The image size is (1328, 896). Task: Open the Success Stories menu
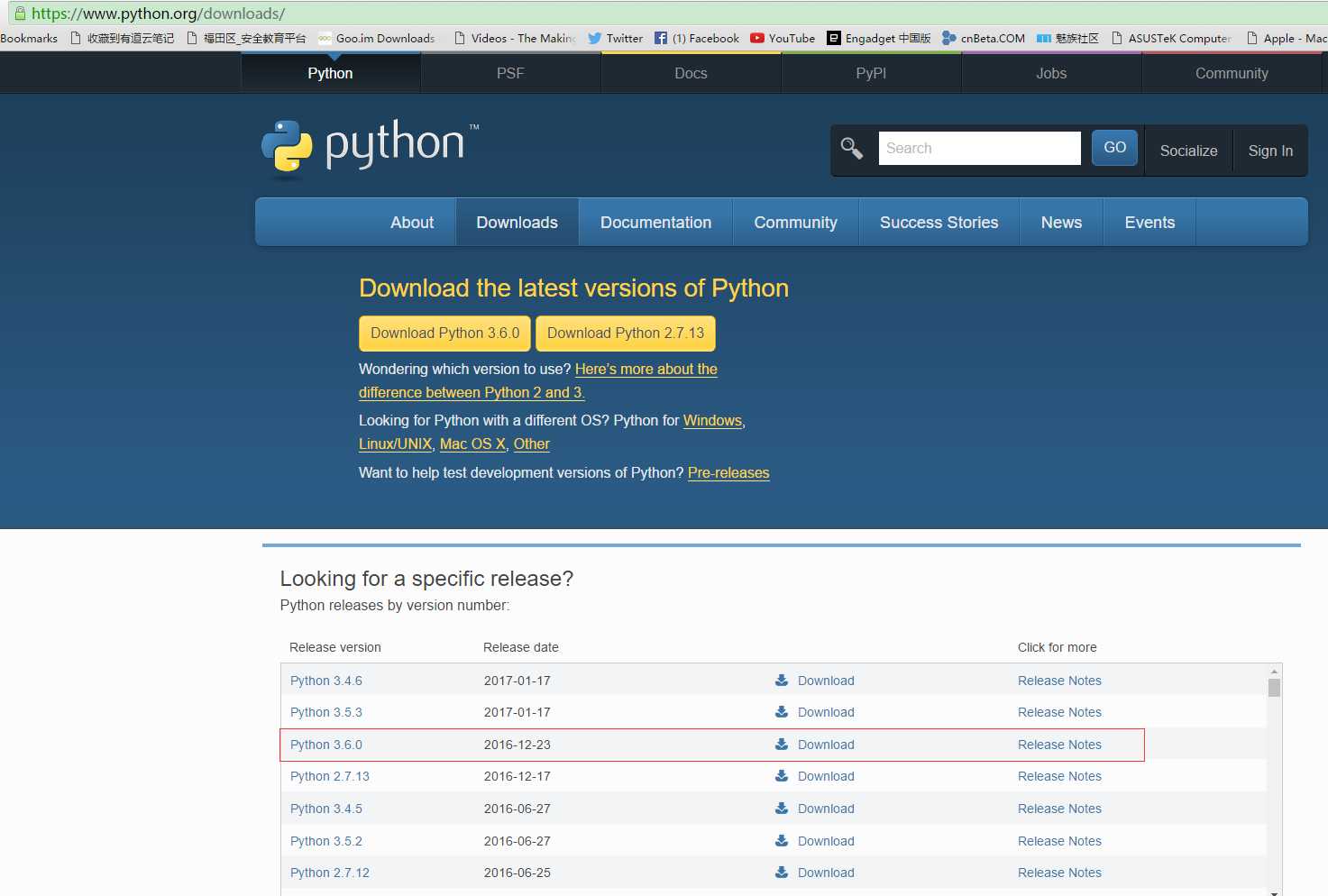[939, 223]
